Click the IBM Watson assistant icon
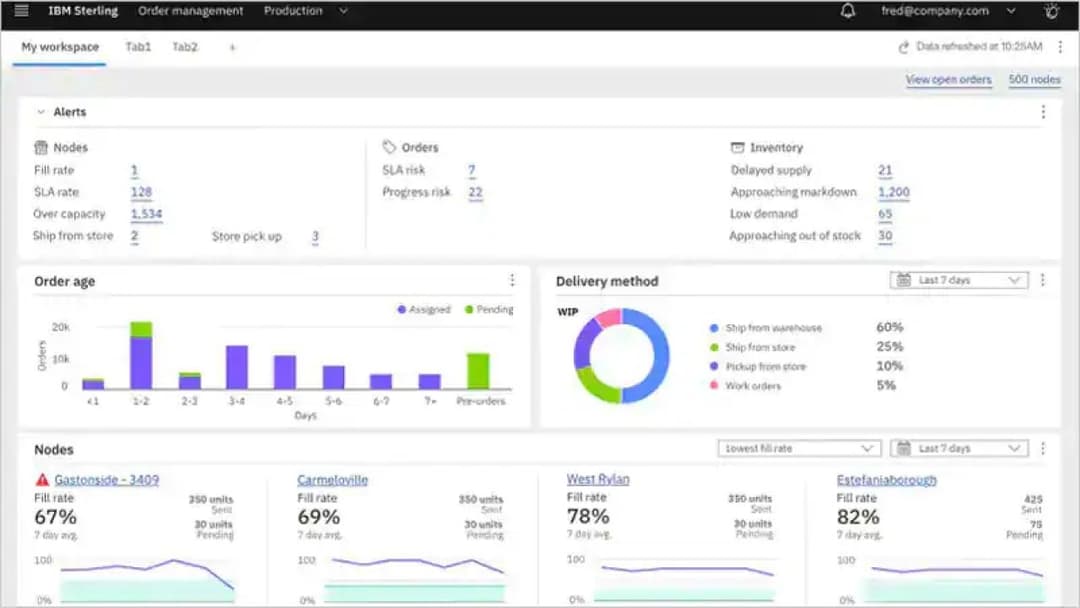1080x608 pixels. tap(1051, 11)
